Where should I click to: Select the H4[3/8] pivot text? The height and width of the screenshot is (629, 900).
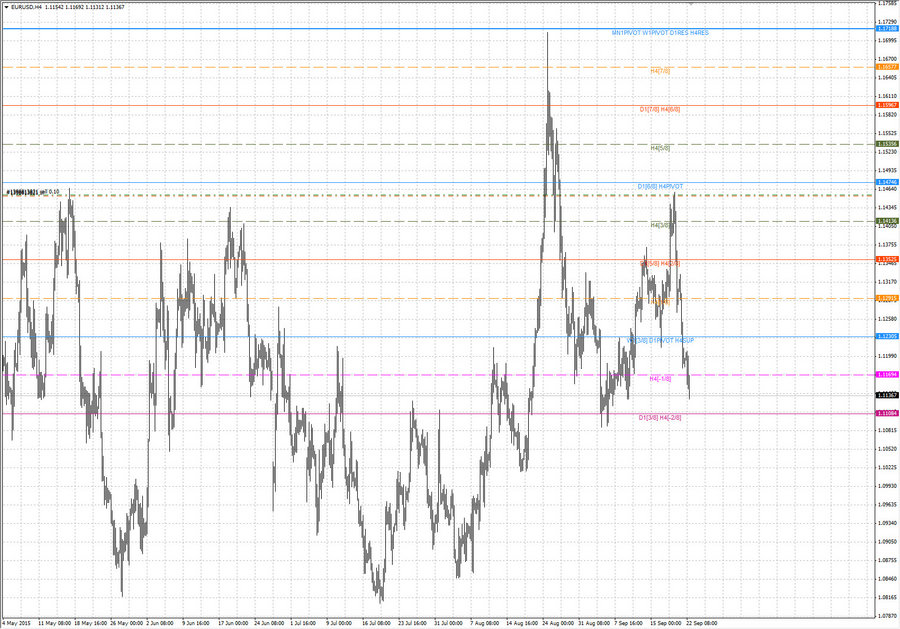tap(659, 223)
